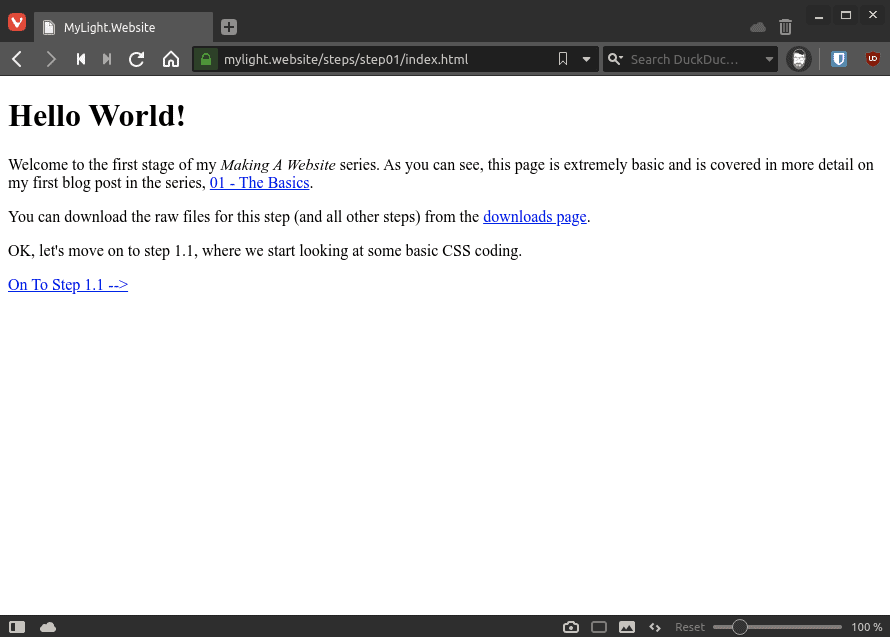Viewport: 890px width, 637px height.
Task: Open the browser profile avatar
Action: pos(798,59)
